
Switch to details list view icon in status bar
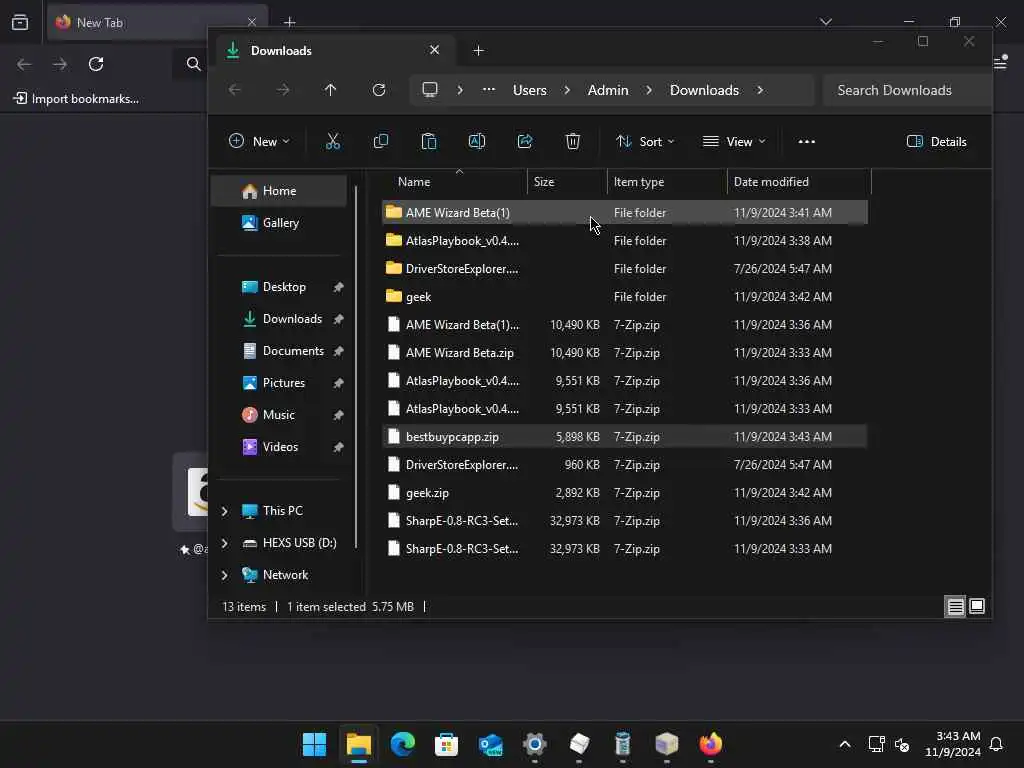pos(955,607)
